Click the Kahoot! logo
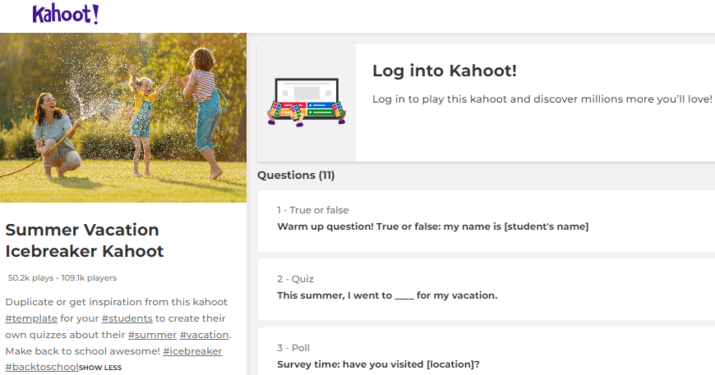 click(x=66, y=14)
